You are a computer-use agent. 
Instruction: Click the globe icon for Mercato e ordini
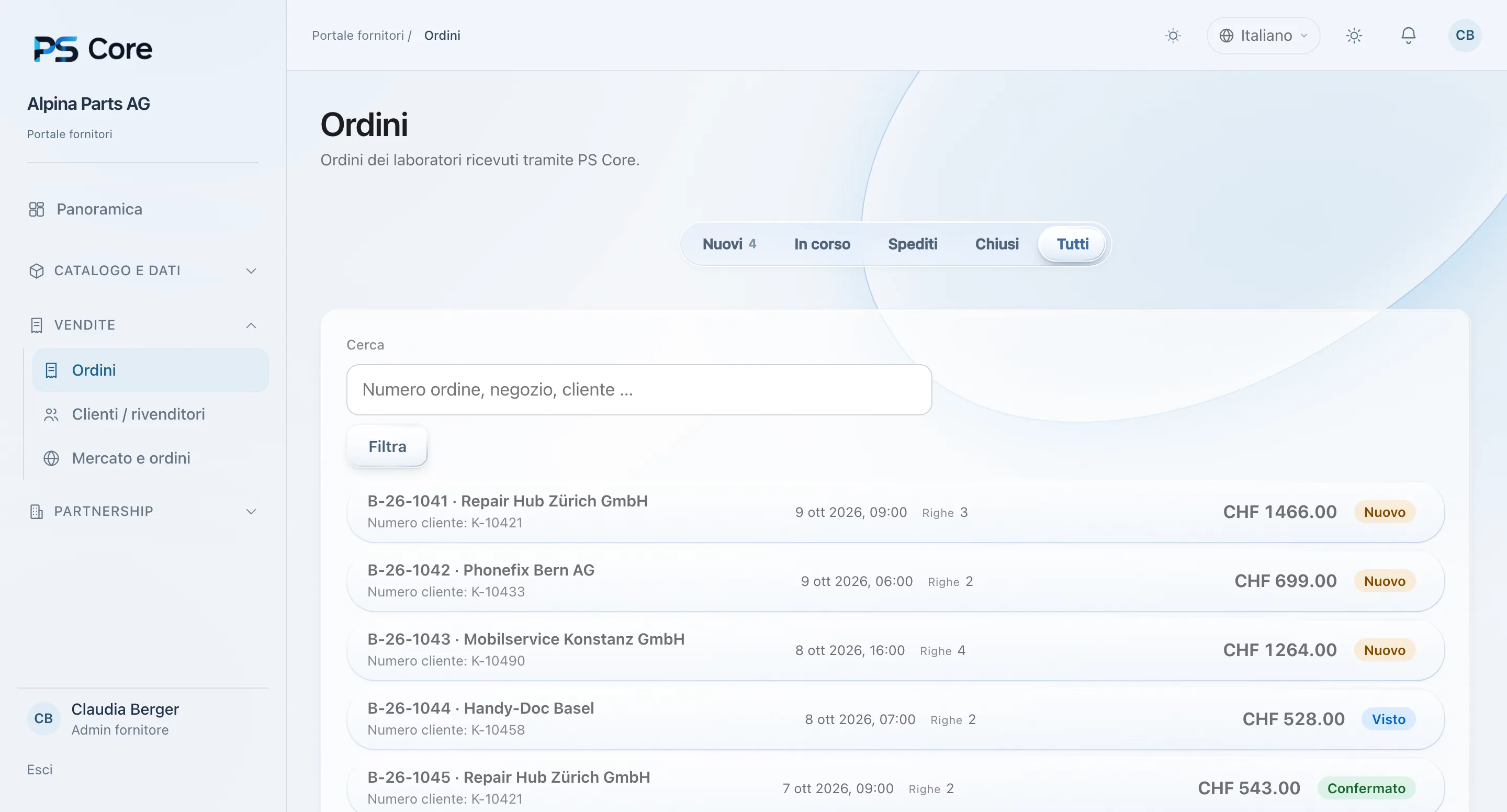[51, 458]
